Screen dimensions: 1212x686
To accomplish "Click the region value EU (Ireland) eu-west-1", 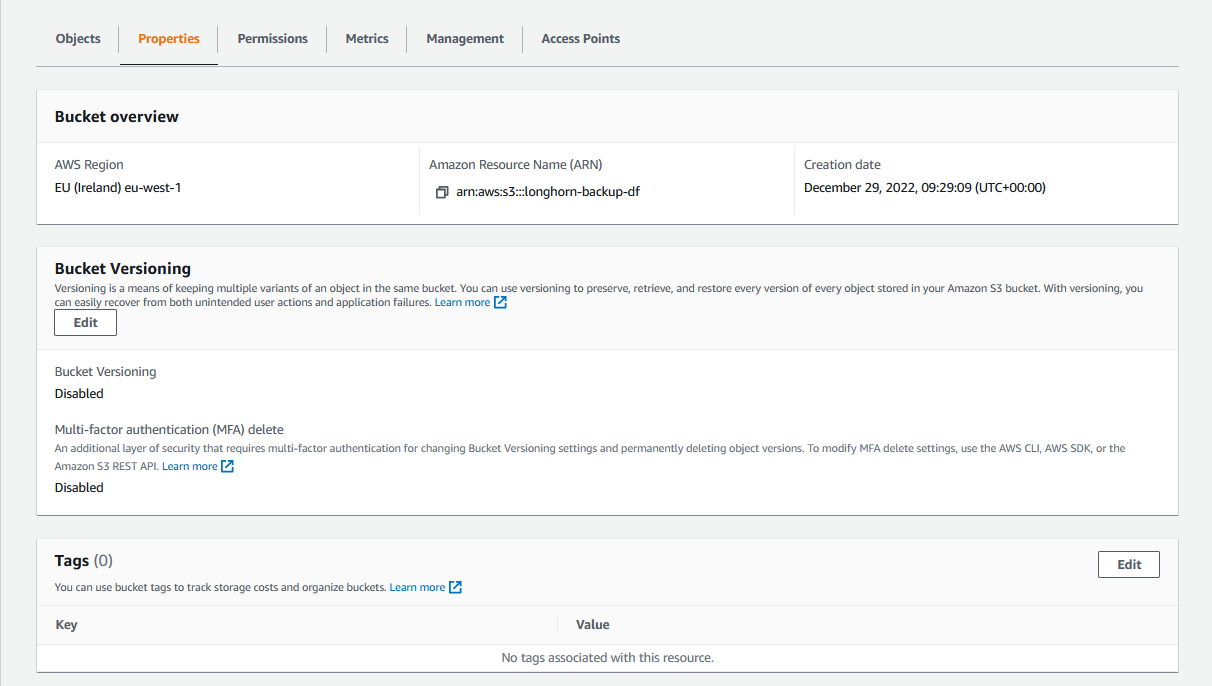I will point(118,187).
